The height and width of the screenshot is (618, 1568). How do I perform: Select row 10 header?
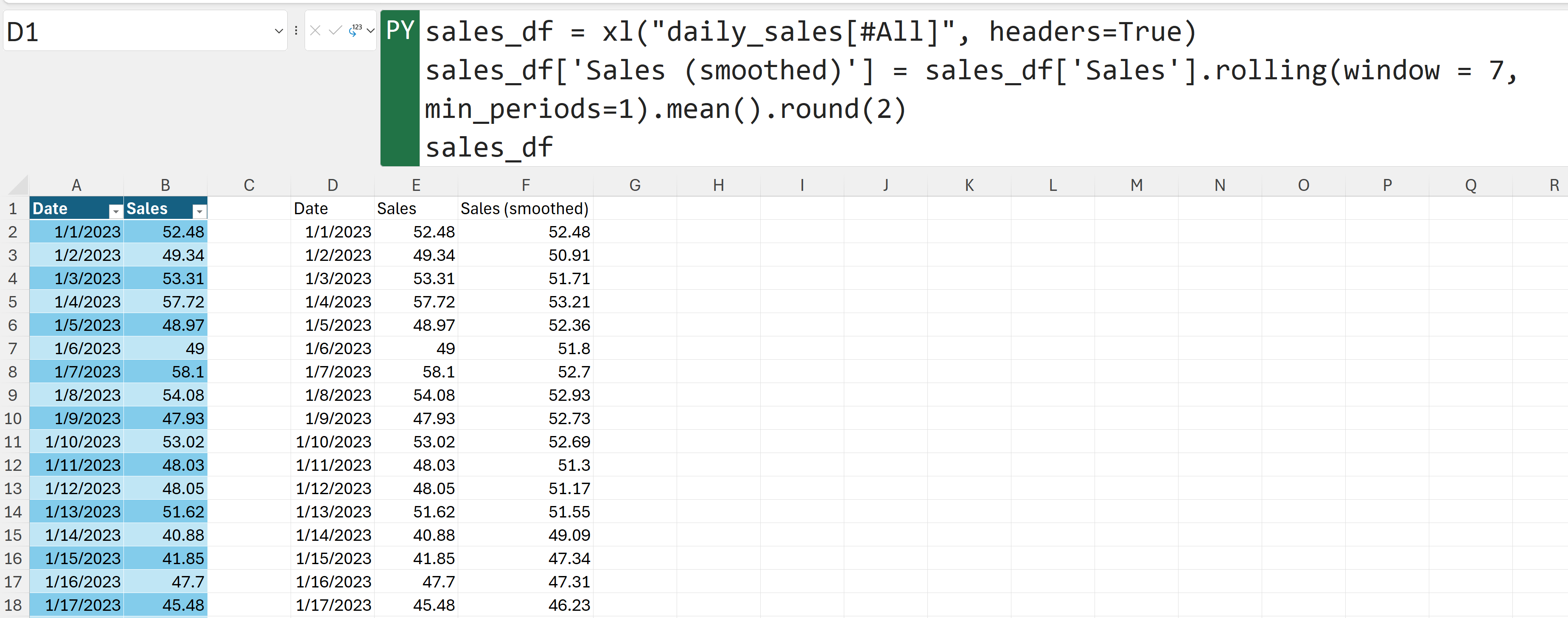tap(14, 418)
